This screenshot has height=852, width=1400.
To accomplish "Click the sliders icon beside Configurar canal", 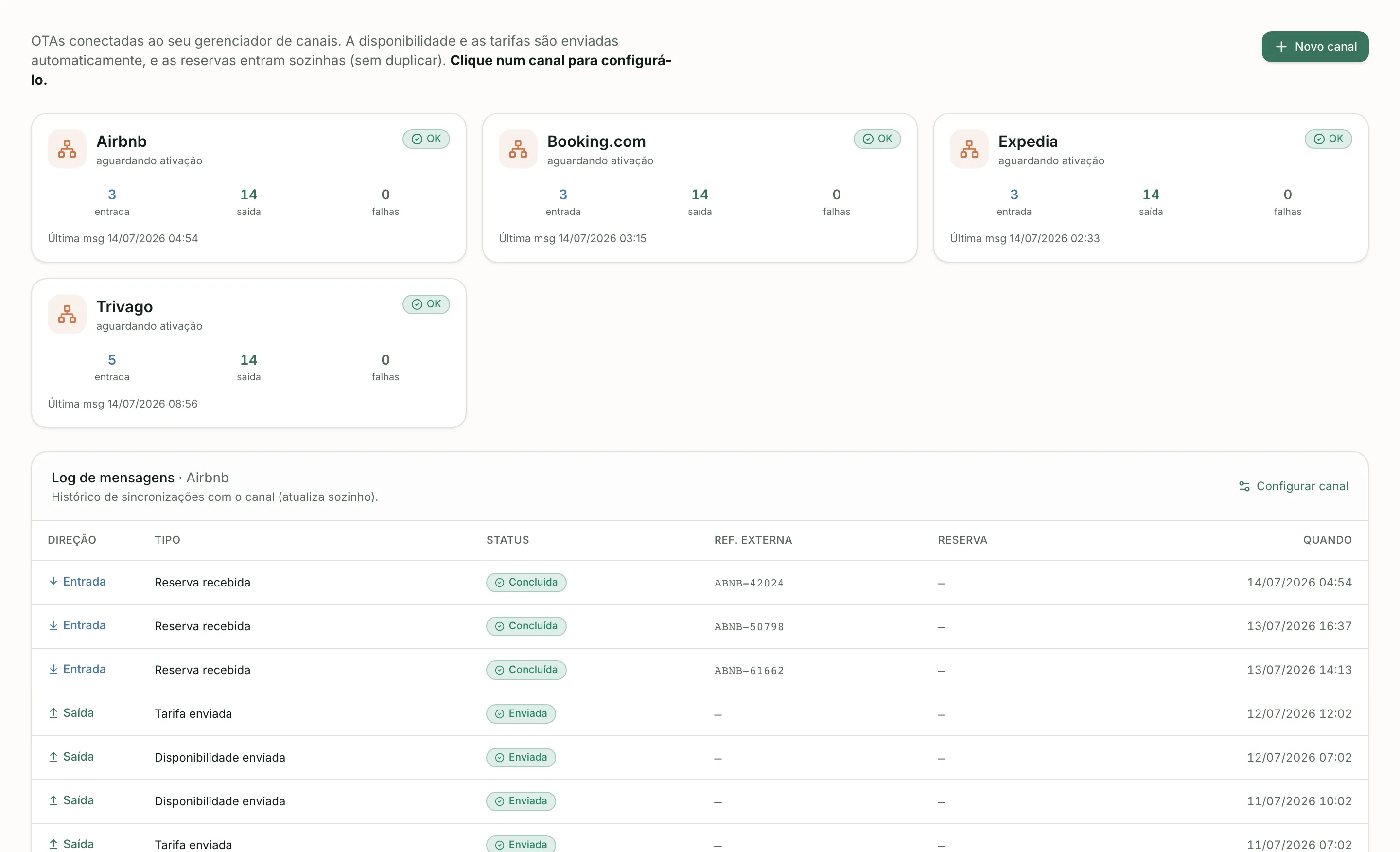I will tap(1244, 486).
